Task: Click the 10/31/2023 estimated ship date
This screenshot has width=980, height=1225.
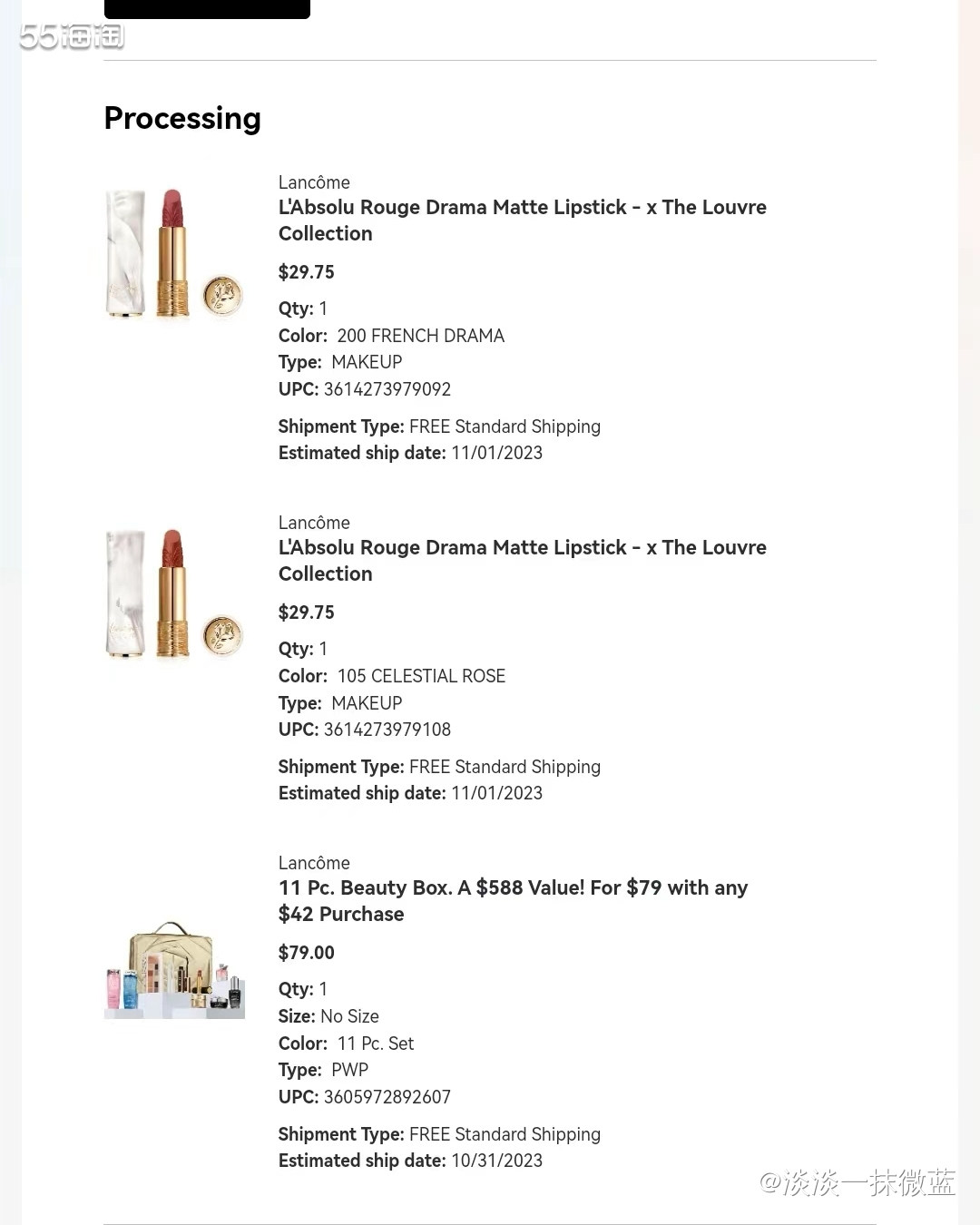Action: 496,1161
